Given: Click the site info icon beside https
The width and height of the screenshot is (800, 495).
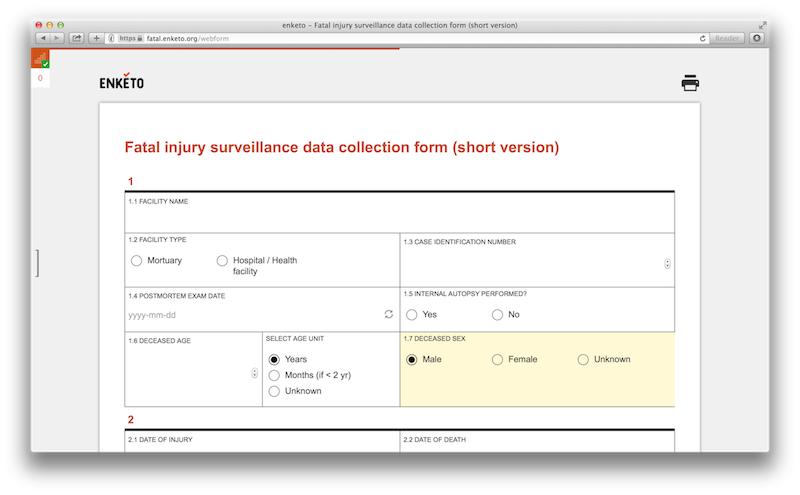Looking at the screenshot, I should click(111, 38).
